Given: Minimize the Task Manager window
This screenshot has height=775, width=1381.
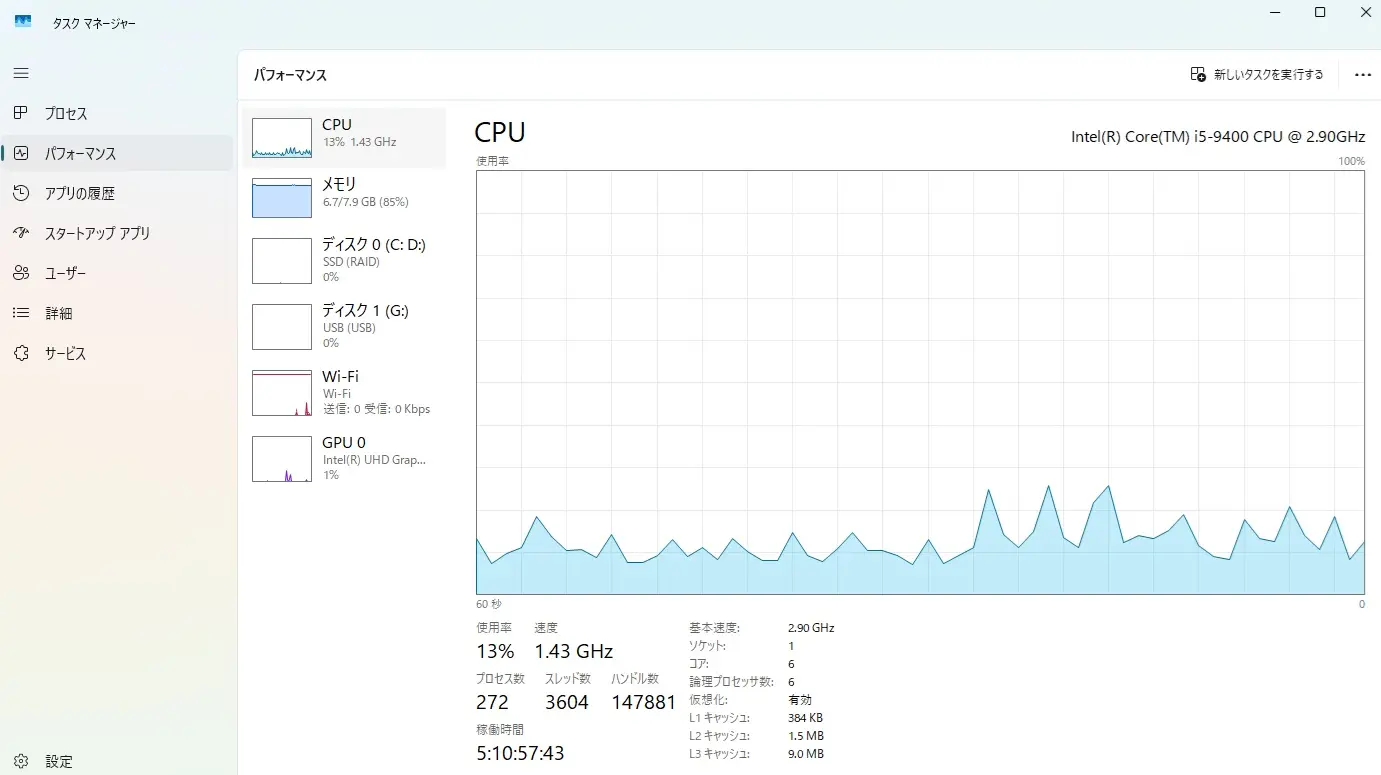Looking at the screenshot, I should (1274, 12).
